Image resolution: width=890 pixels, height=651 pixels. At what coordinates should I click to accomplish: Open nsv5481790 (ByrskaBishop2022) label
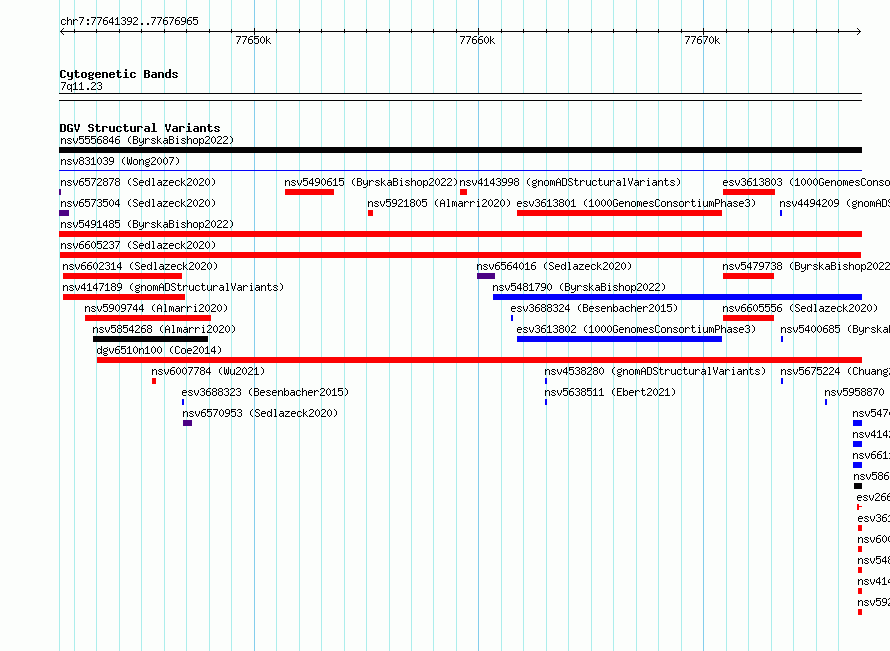(x=579, y=287)
